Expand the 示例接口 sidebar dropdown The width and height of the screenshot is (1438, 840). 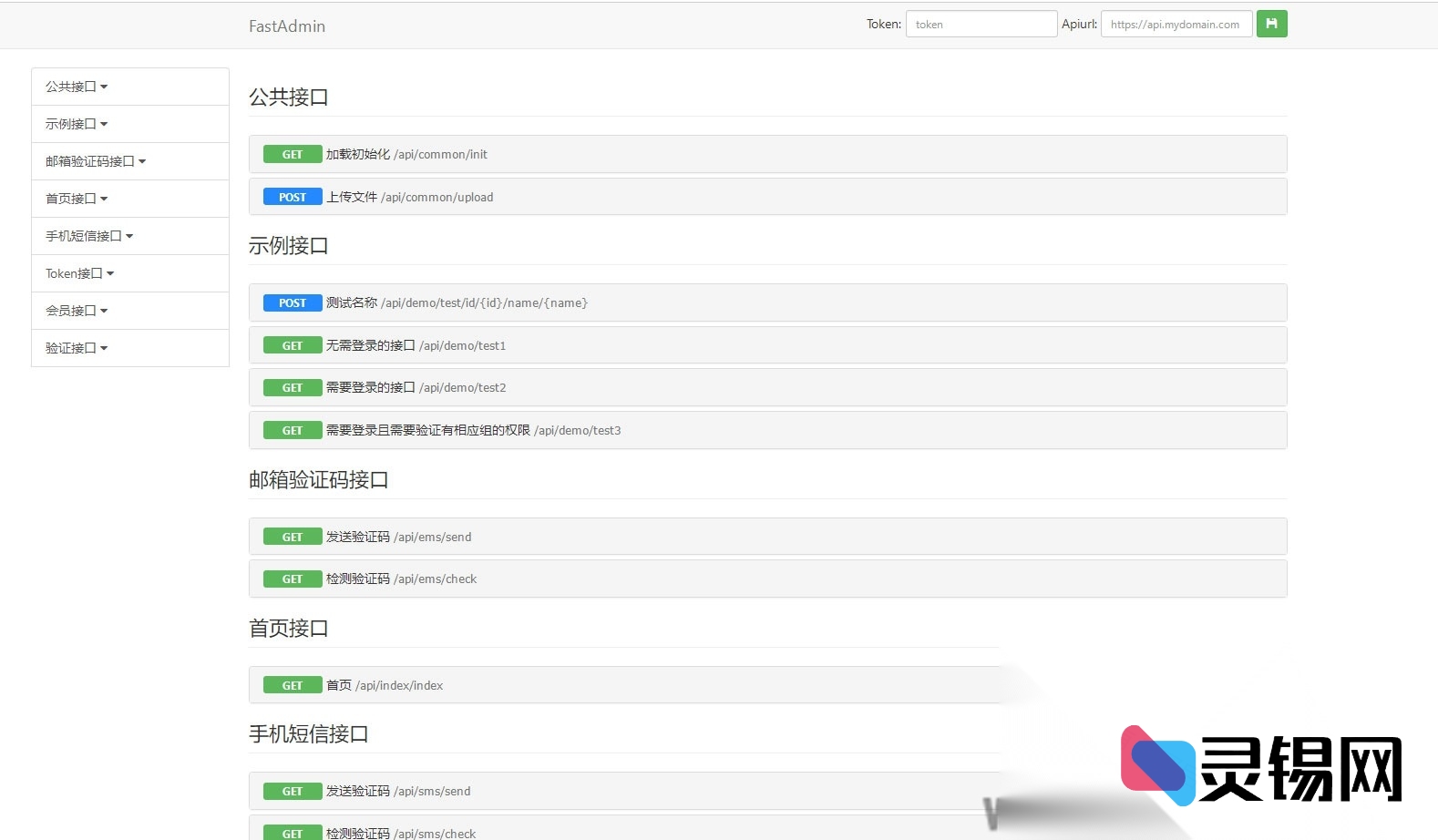pyautogui.click(x=77, y=124)
